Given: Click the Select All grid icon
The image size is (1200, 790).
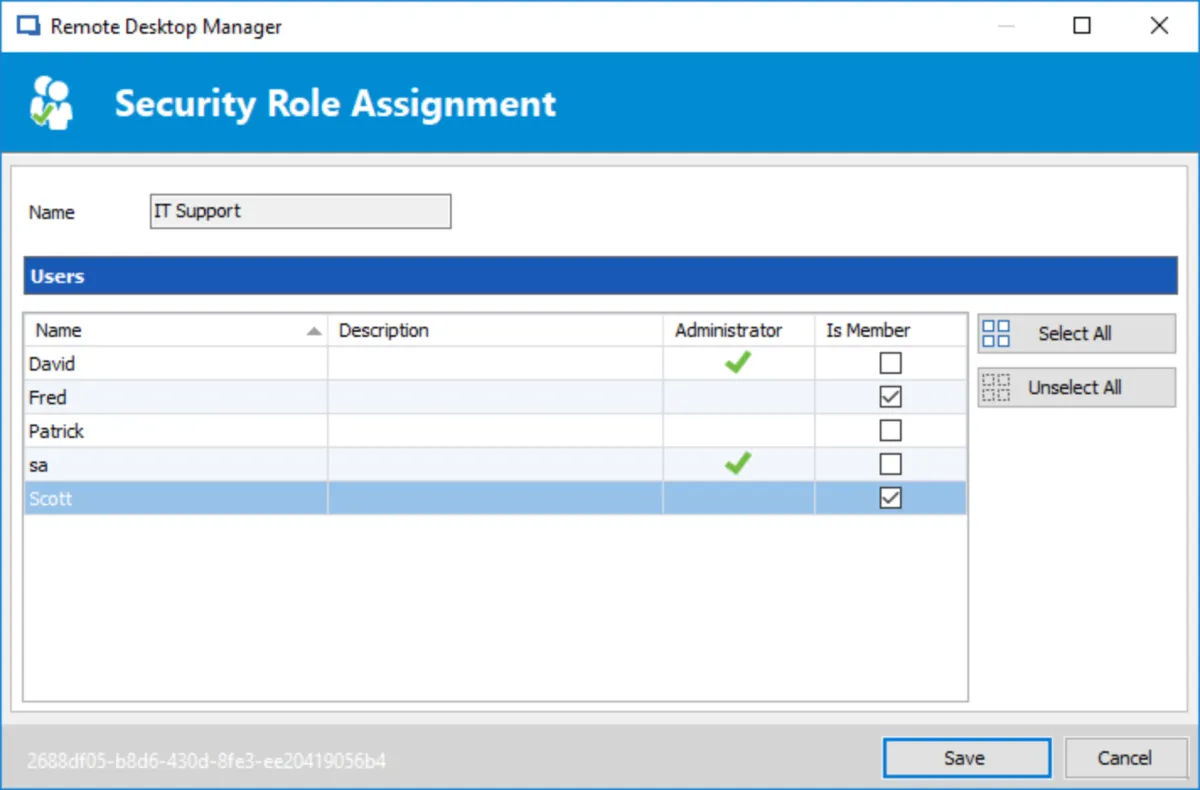Looking at the screenshot, I should (996, 334).
